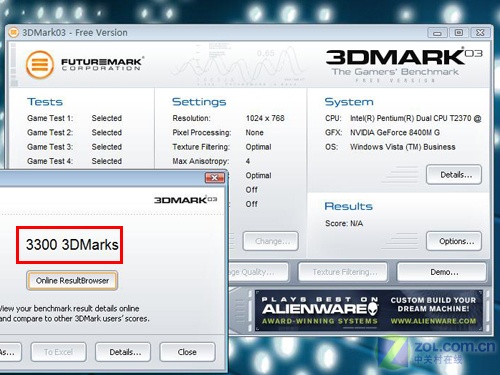Viewport: 500px width, 375px height.
Task: Click the Change... settings button
Action: (271, 241)
